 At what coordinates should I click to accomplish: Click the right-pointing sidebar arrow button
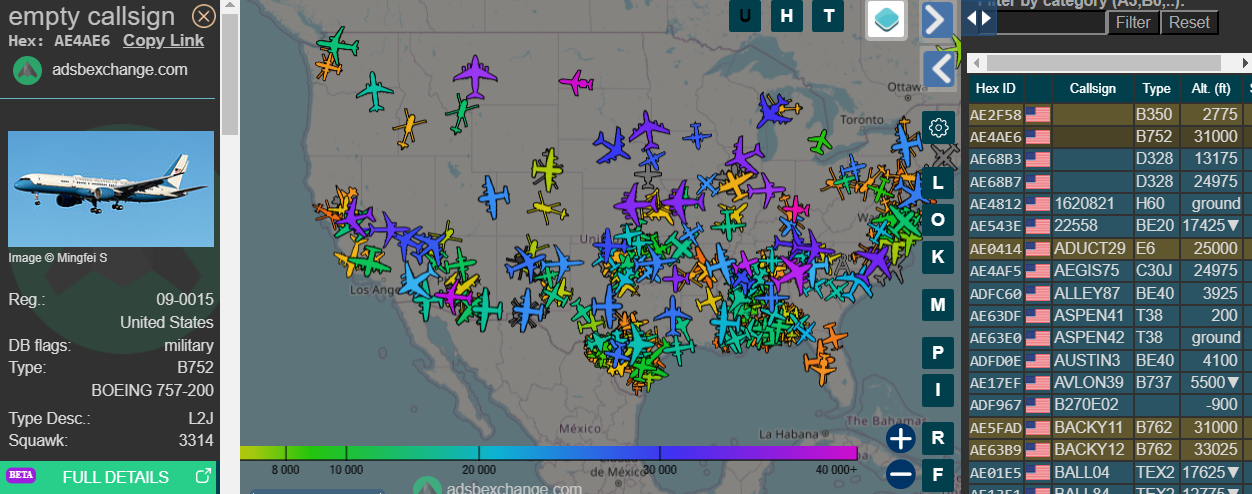[x=937, y=19]
